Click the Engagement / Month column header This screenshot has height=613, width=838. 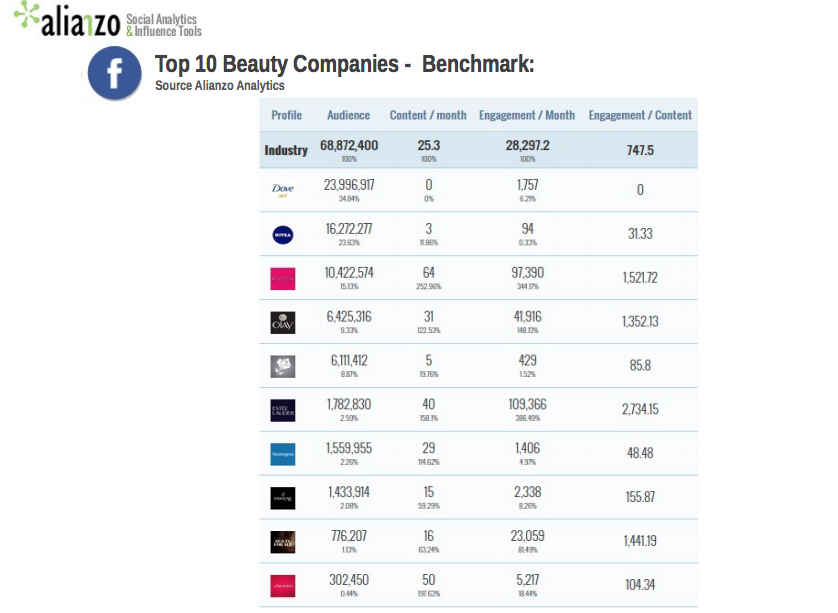pos(527,115)
